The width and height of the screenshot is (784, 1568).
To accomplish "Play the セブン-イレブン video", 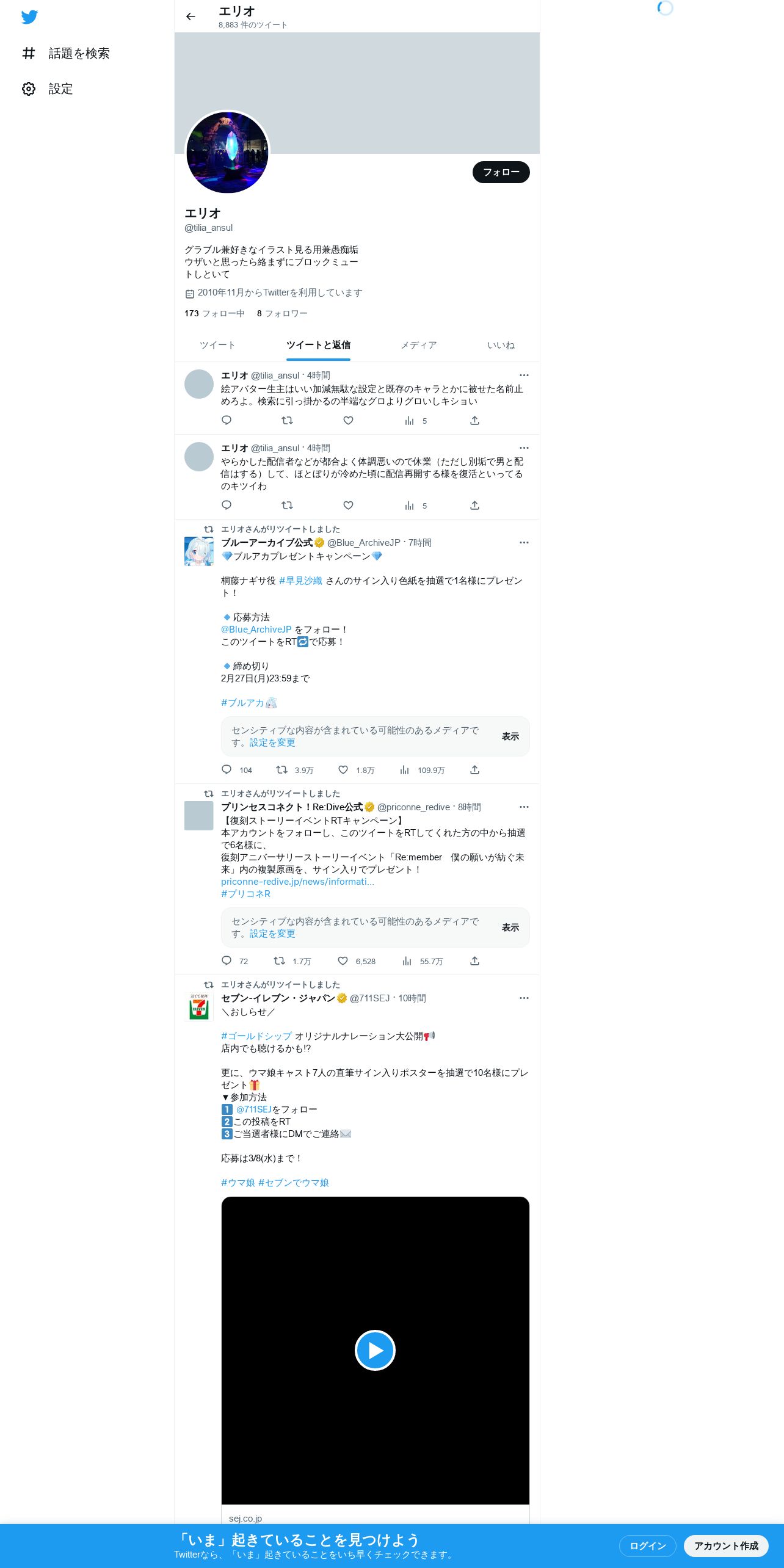I will point(375,1350).
